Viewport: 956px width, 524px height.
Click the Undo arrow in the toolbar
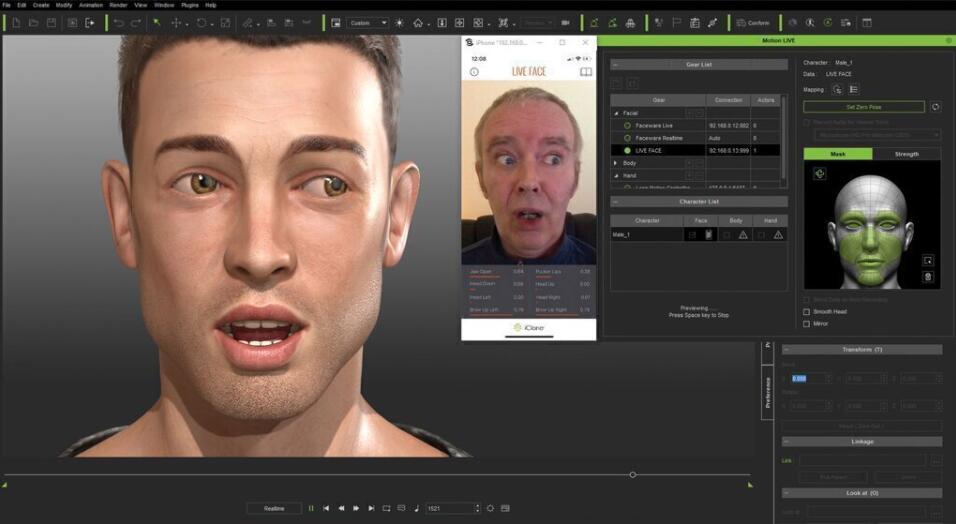119,22
